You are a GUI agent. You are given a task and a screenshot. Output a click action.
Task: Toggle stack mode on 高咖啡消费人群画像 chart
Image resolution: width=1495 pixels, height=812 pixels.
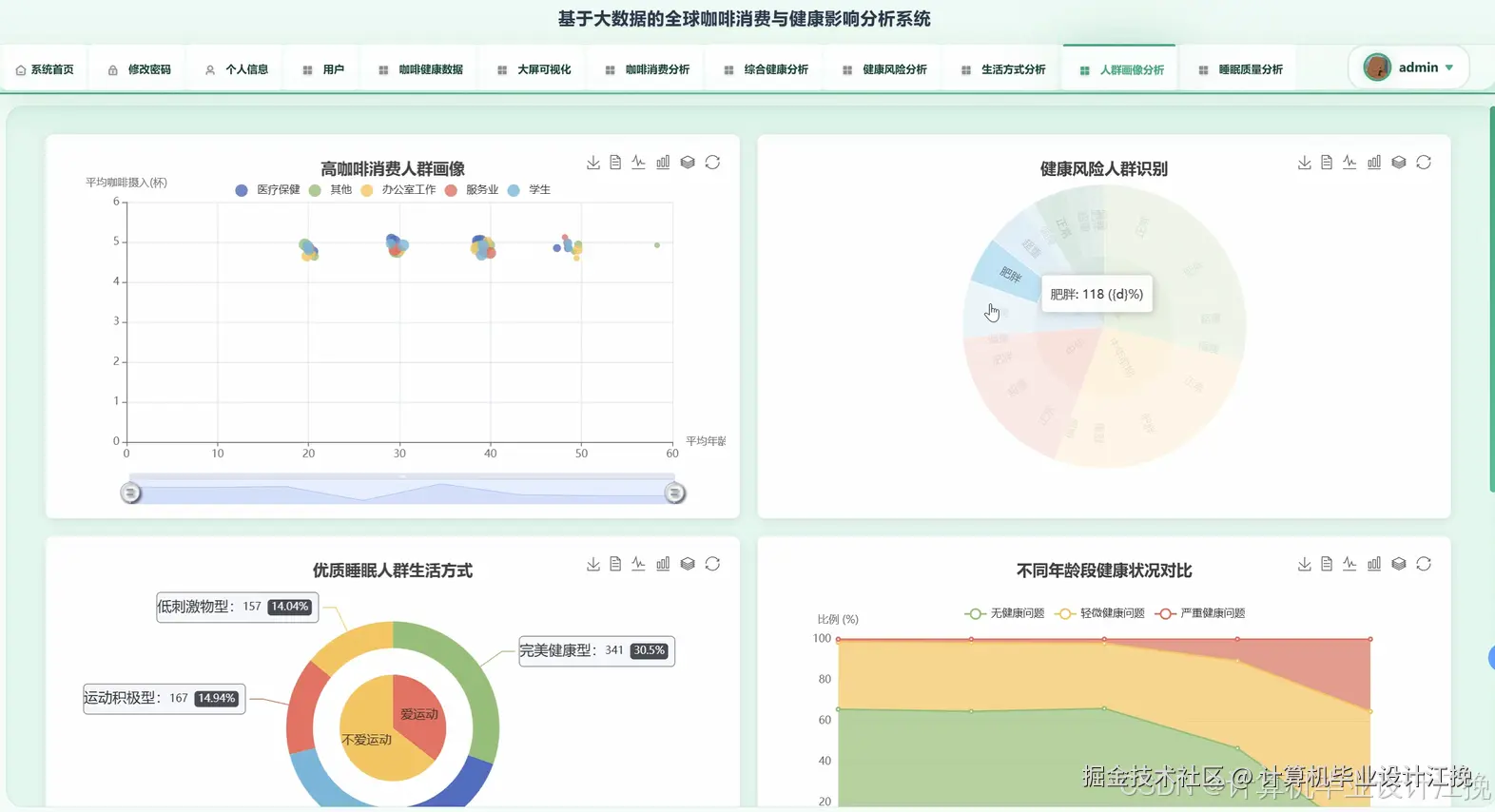688,163
